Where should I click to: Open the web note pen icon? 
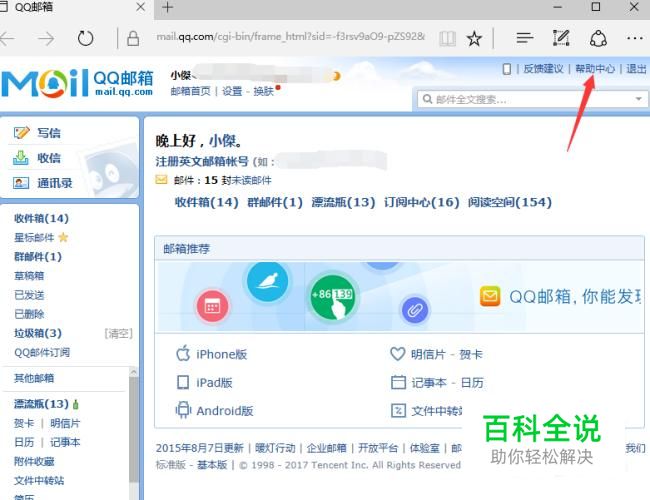[x=561, y=38]
